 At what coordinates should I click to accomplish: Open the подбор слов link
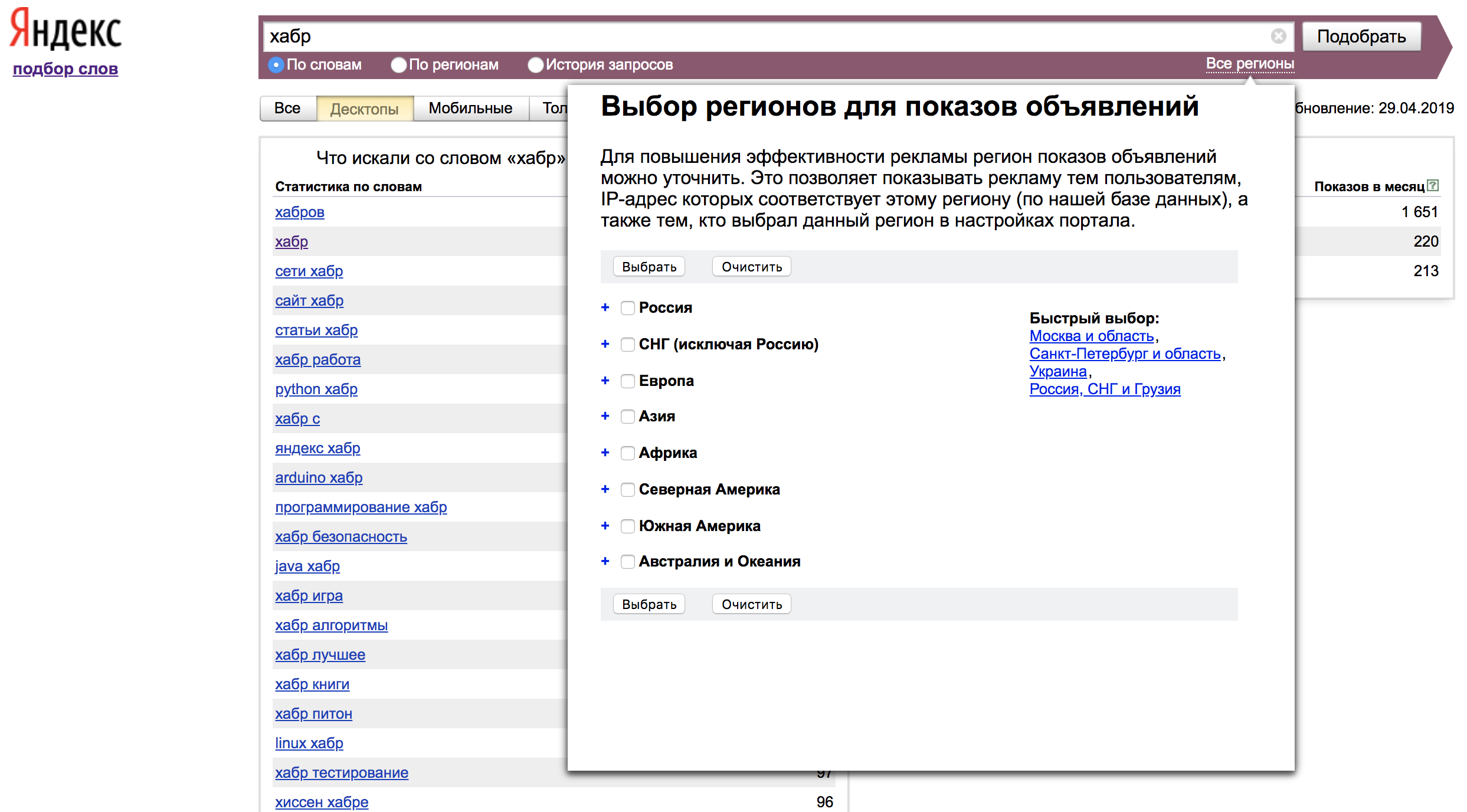[66, 69]
